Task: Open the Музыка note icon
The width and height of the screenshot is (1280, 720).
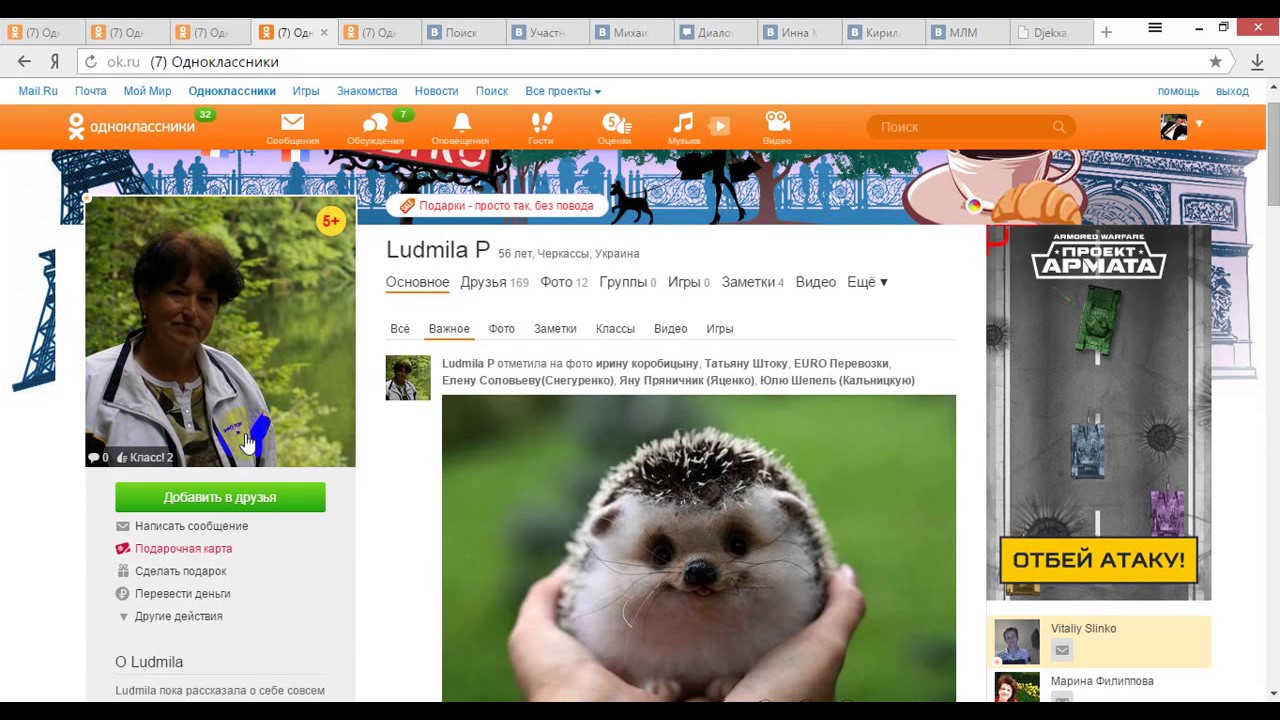Action: (x=683, y=123)
